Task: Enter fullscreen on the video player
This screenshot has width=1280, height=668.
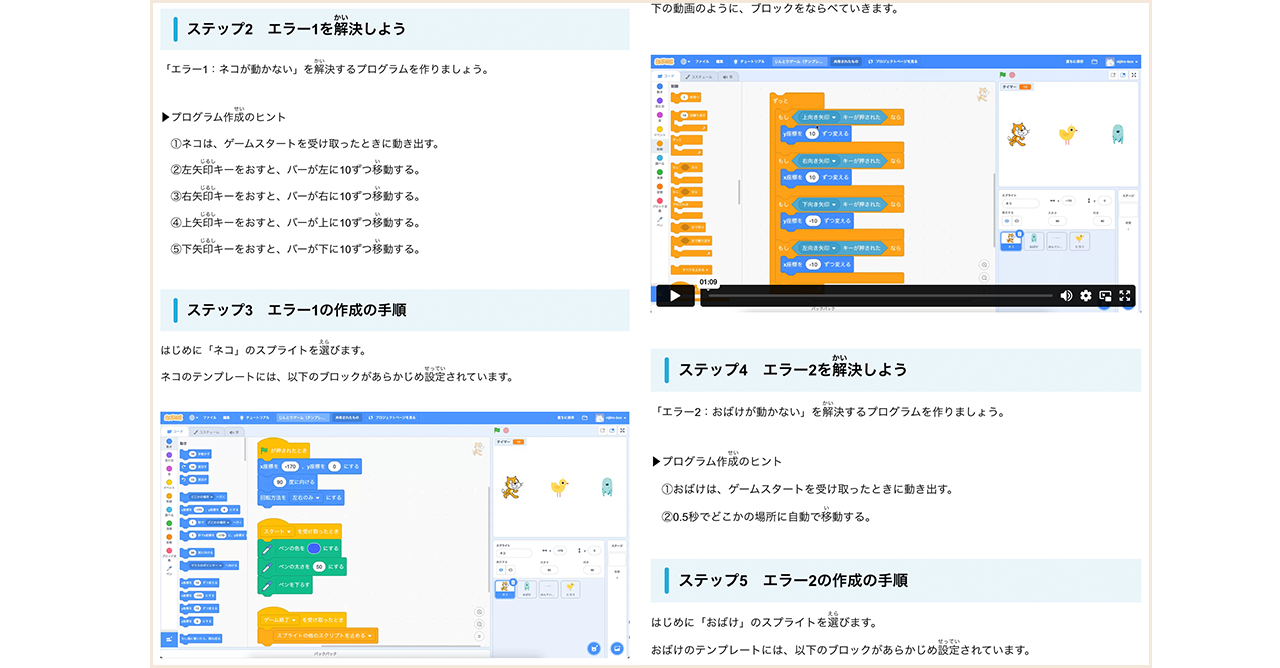Action: pyautogui.click(x=1125, y=296)
